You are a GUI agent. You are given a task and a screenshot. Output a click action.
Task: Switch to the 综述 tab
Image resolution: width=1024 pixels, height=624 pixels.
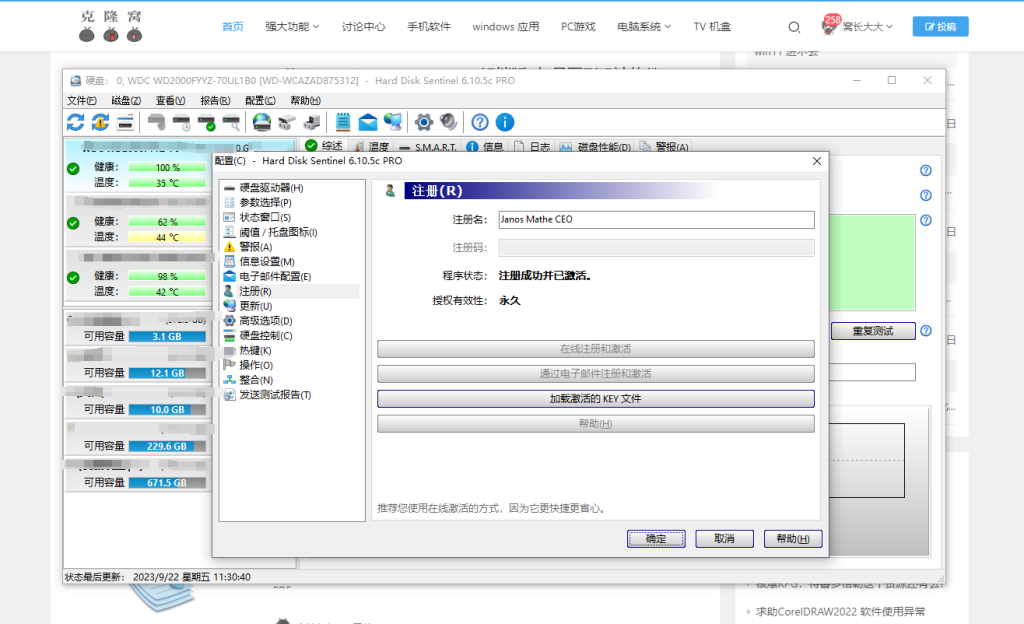[324, 146]
